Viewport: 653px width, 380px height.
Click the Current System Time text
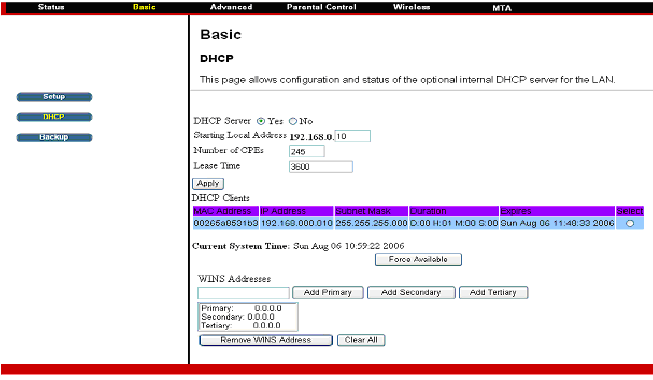coord(298,246)
